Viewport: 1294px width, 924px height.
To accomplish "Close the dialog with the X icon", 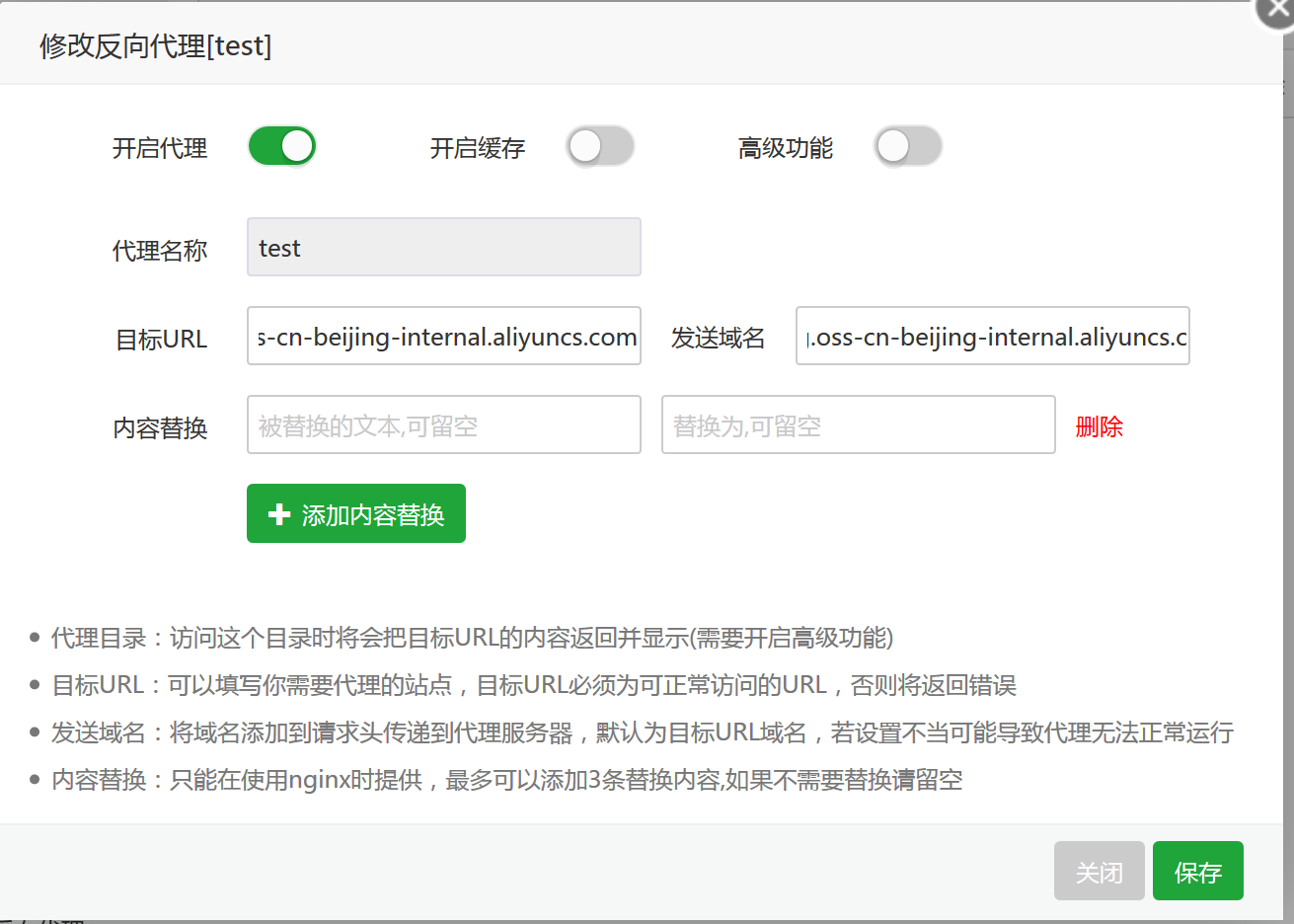I will click(x=1277, y=10).
